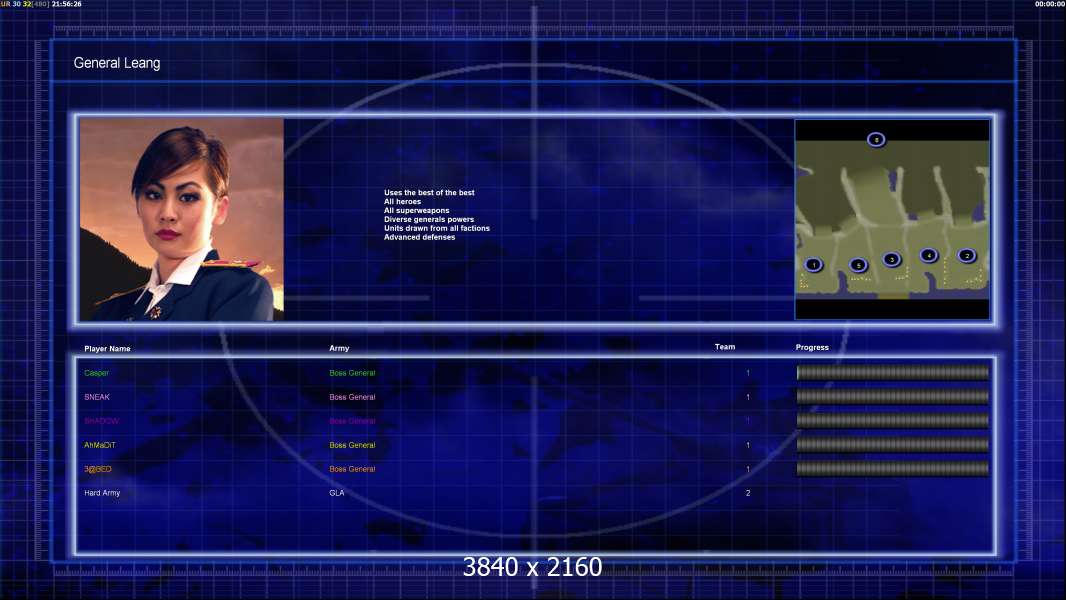The width and height of the screenshot is (1066, 600).
Task: Click start position marker 2 on minimap
Action: click(x=967, y=255)
